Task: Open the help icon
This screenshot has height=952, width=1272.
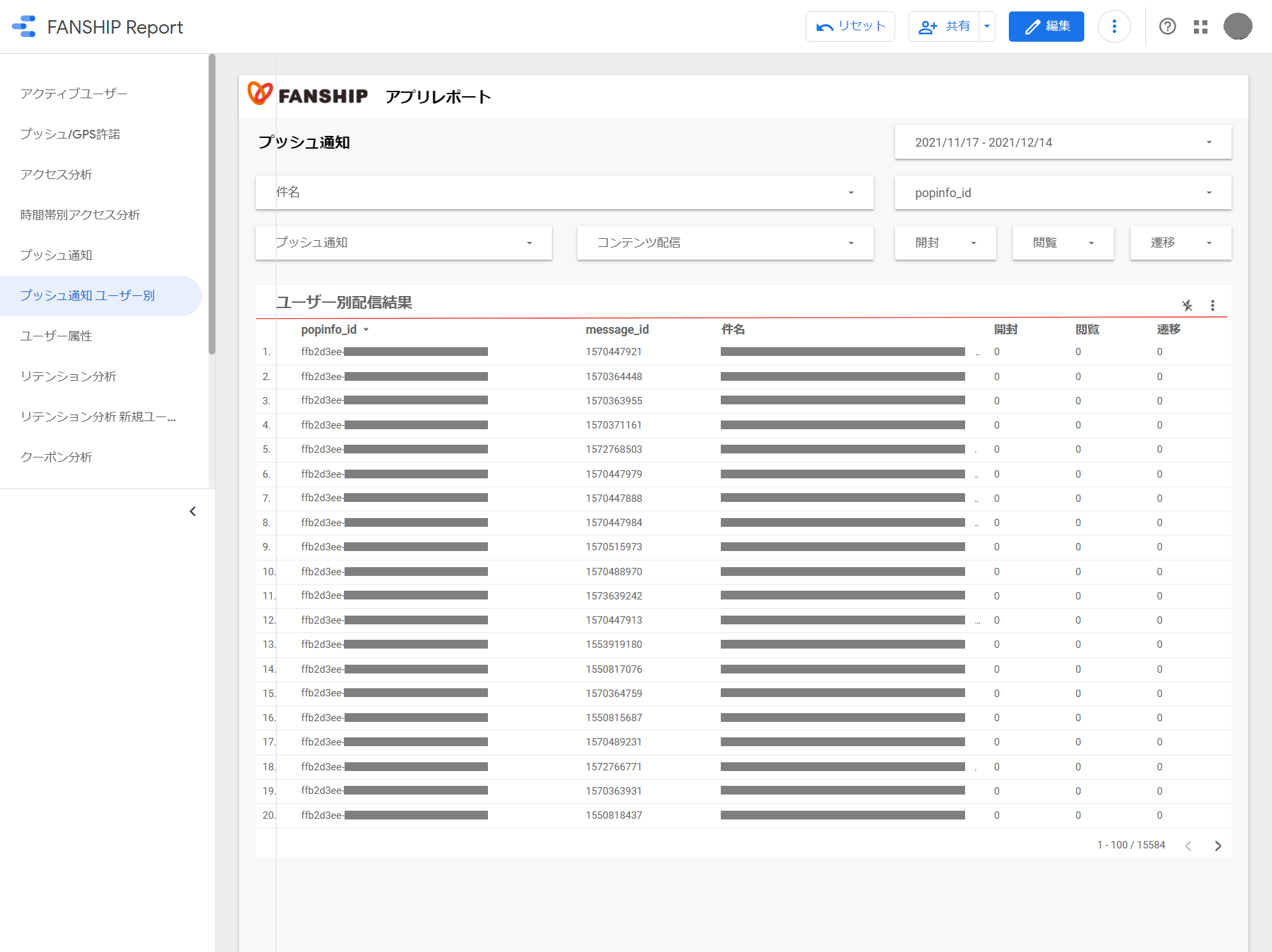Action: click(1168, 27)
